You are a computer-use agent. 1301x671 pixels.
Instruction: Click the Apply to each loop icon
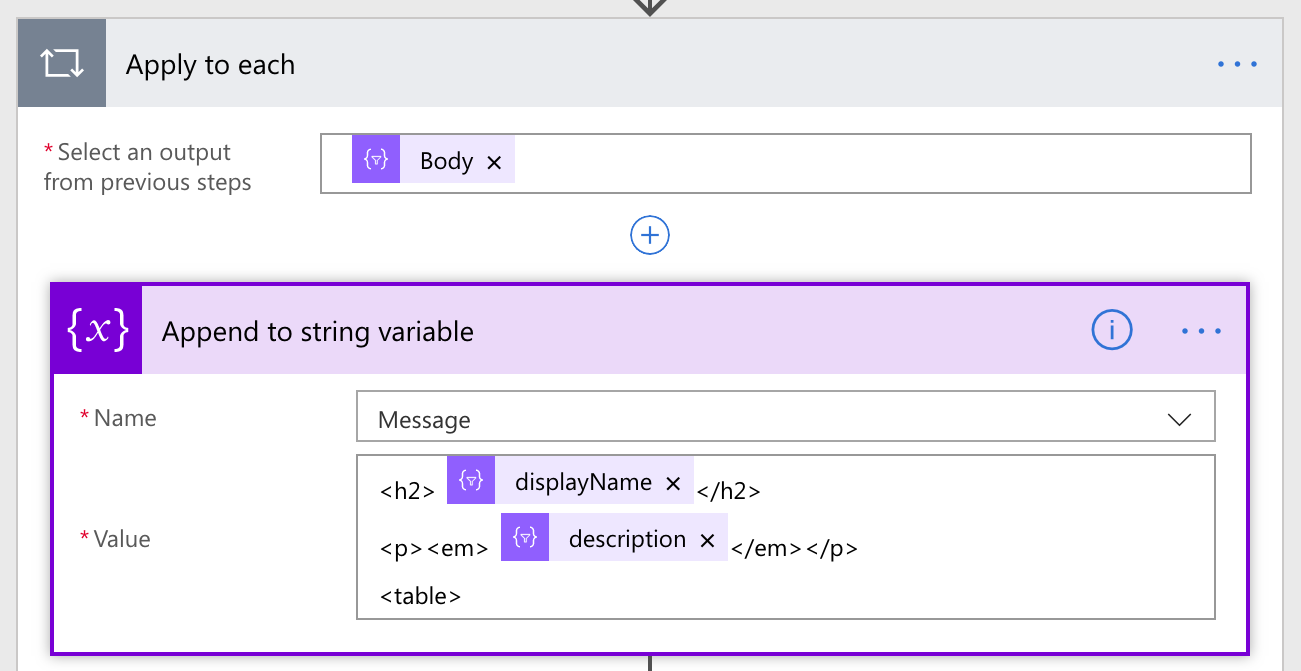coord(62,64)
